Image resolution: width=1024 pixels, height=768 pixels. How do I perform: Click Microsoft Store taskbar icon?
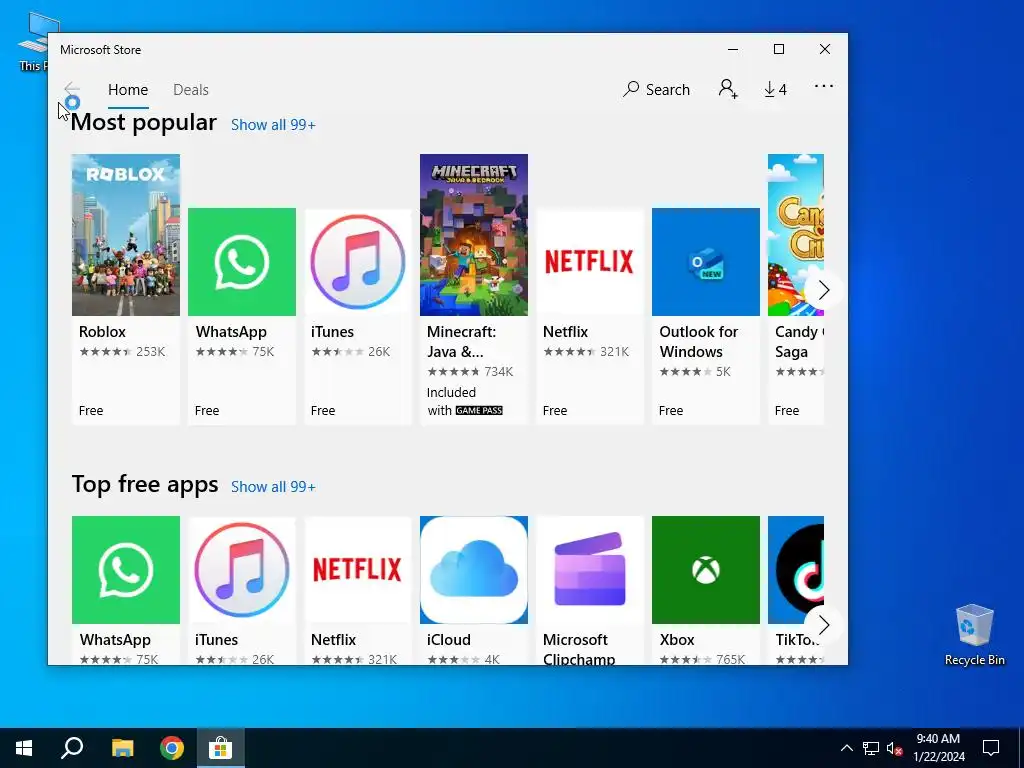pos(221,748)
